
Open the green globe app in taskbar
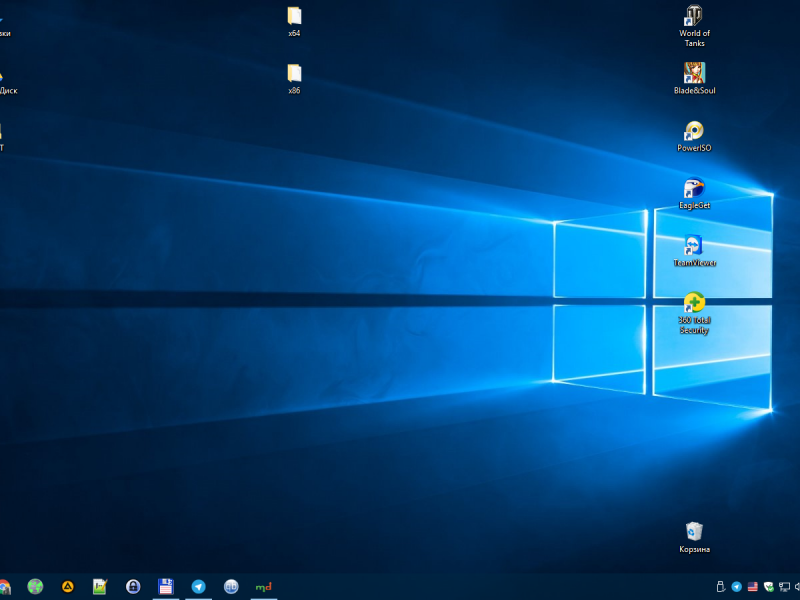point(35,587)
